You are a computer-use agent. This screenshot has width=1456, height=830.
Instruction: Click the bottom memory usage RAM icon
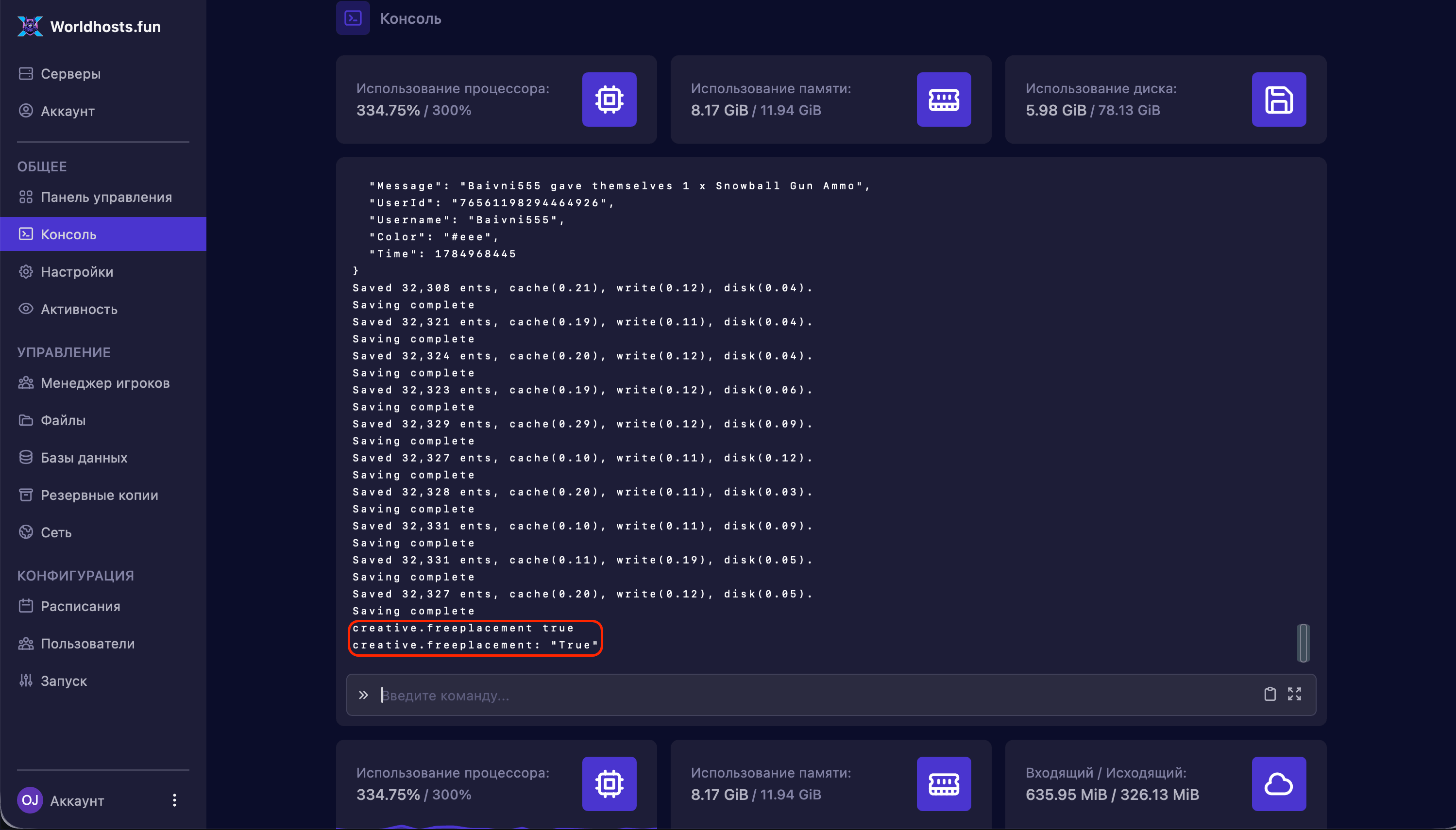point(944,784)
